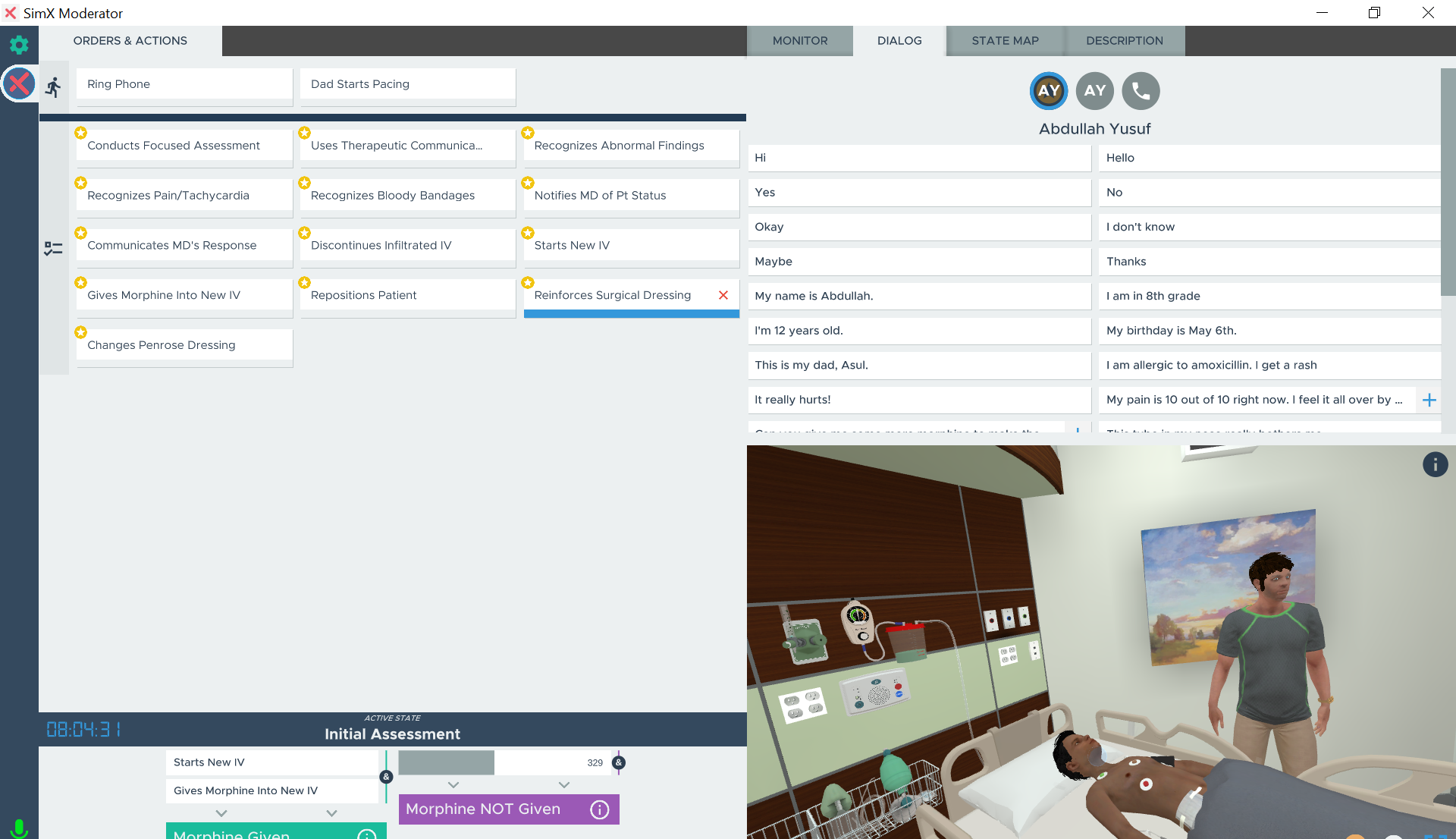Click the checklist icon in the sidebar
Screen dimensions: 1456x839
53,249
